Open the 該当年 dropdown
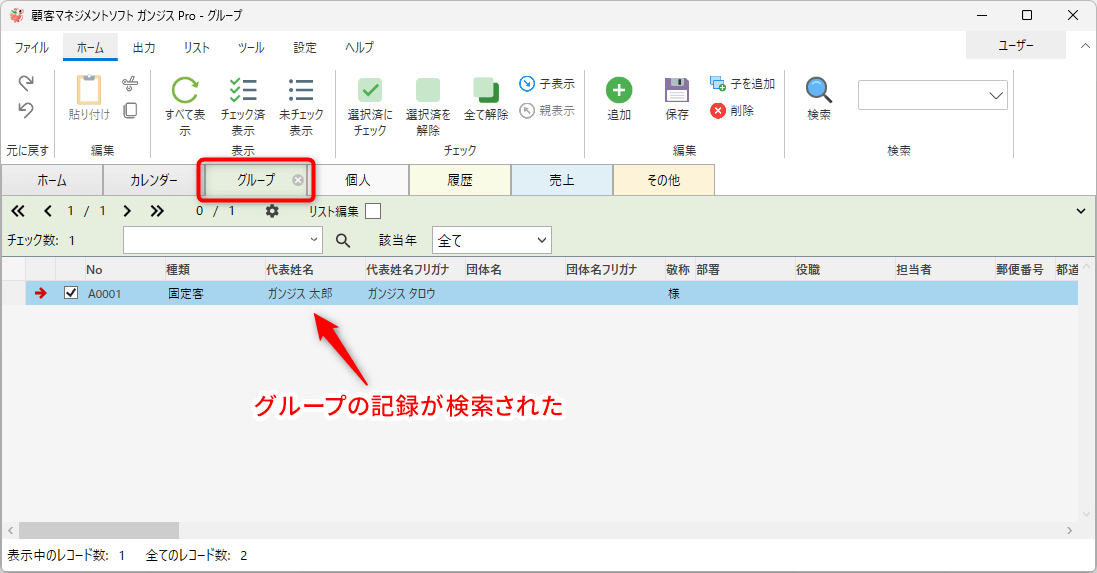The image size is (1097, 573). 542,240
